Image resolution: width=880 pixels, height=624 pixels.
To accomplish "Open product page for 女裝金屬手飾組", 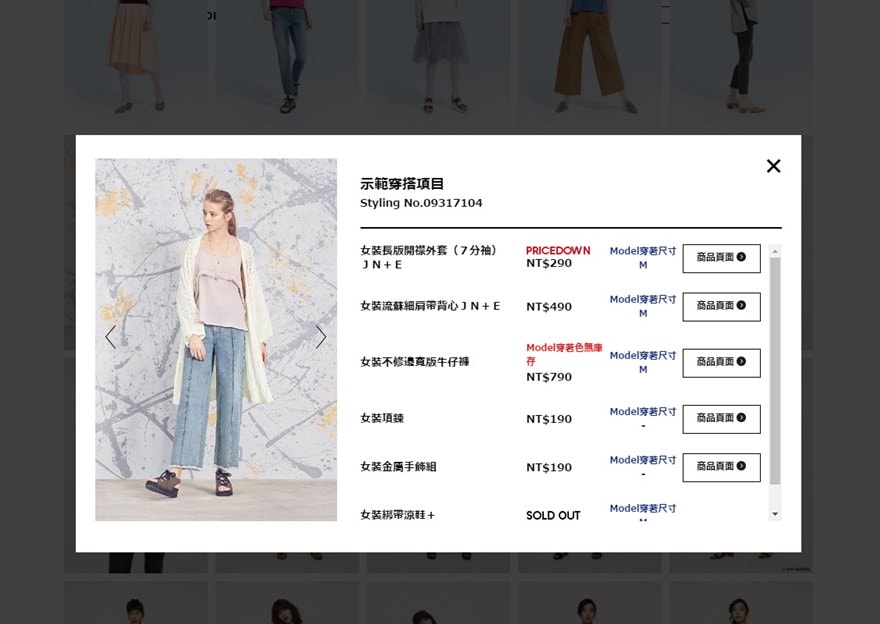I will 721,467.
